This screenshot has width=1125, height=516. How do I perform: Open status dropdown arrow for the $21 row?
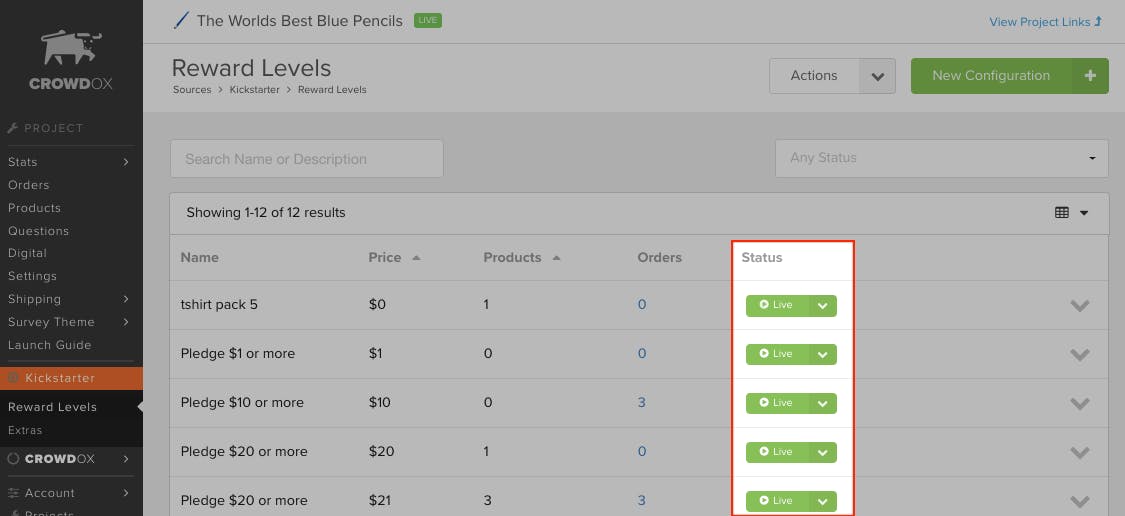coord(823,501)
